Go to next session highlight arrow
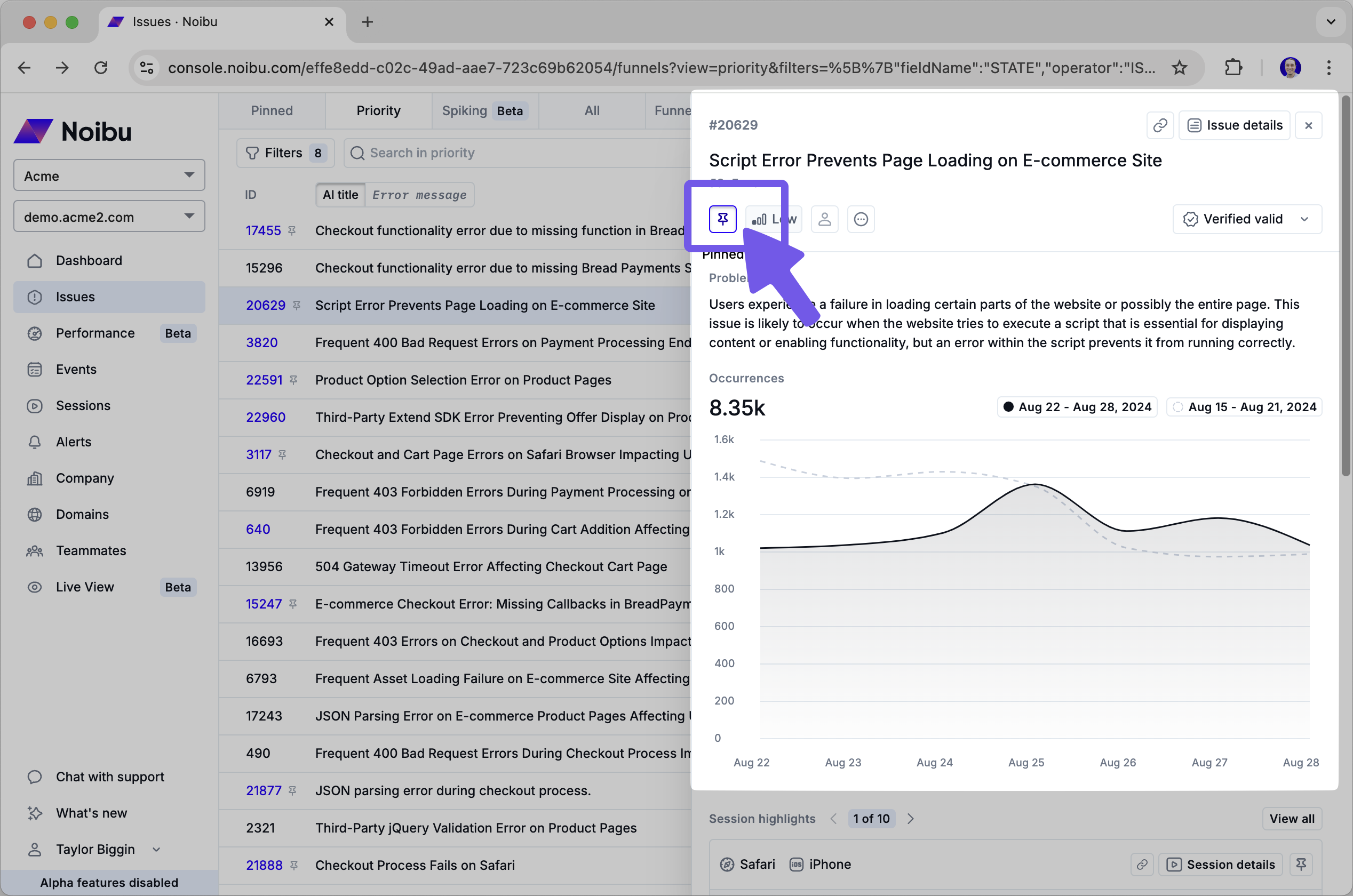The height and width of the screenshot is (896, 1353). 911,818
